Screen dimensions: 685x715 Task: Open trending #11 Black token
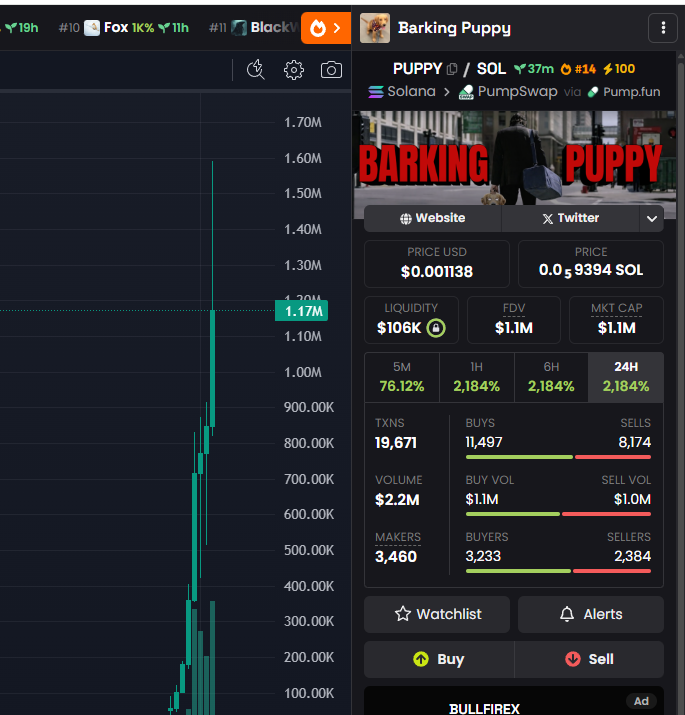254,28
